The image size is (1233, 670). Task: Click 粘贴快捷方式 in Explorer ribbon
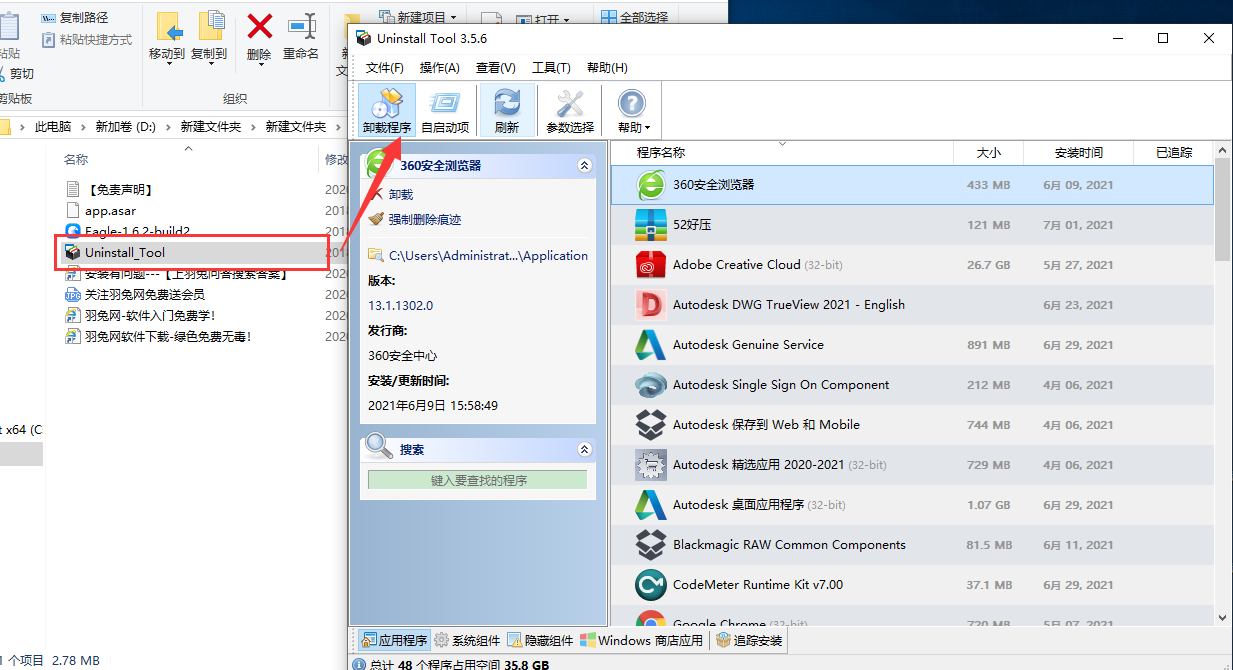[87, 40]
